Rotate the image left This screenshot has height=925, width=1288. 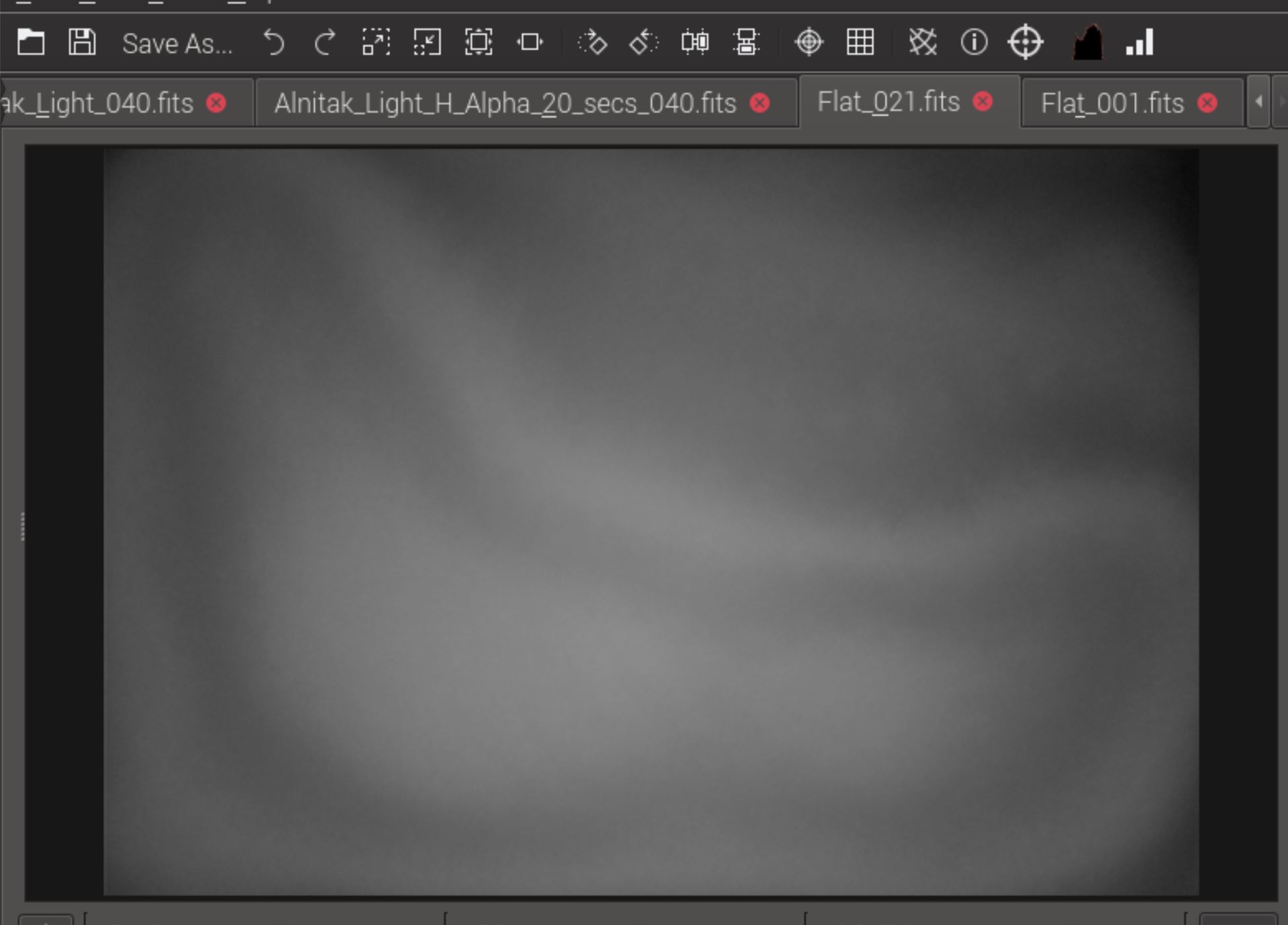(x=644, y=43)
